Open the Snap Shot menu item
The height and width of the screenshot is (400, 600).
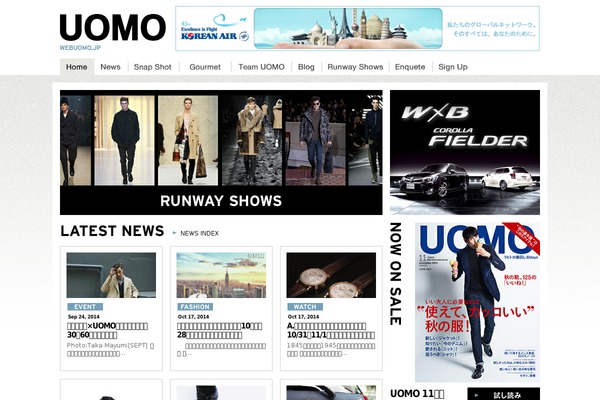tap(152, 67)
